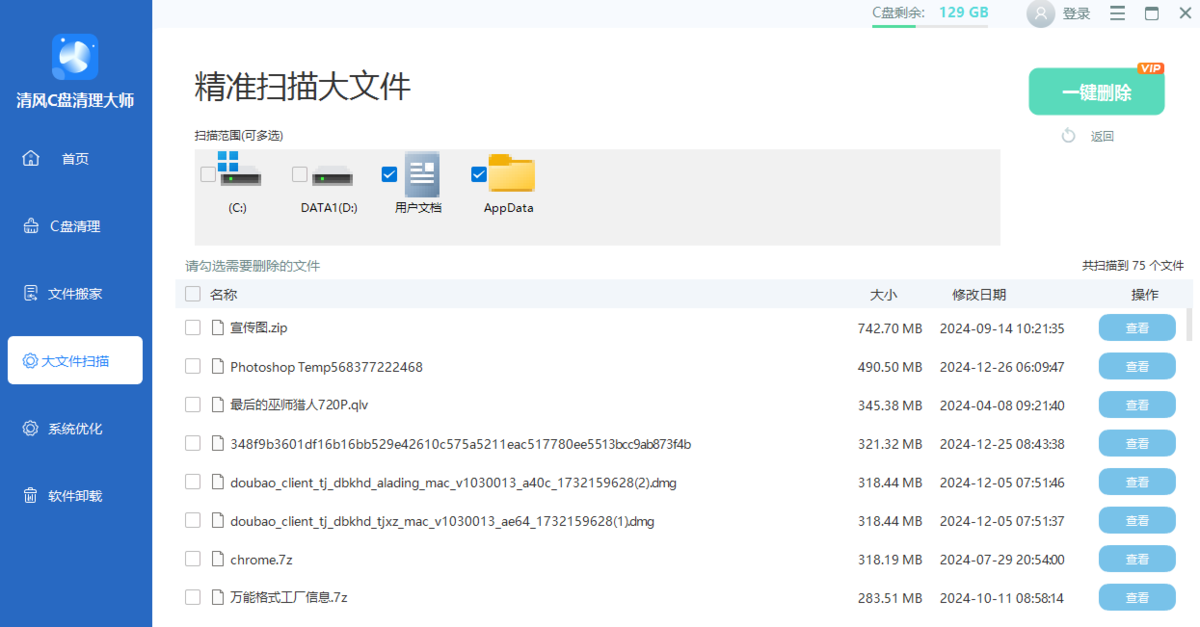Check the 宣传图.zip file for deletion
This screenshot has height=627, width=1200.
coord(192,328)
